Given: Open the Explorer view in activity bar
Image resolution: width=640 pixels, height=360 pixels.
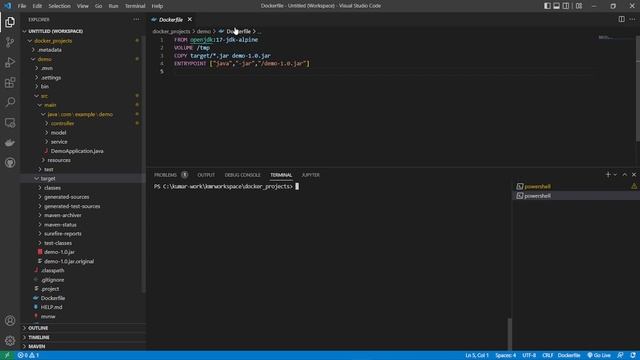Looking at the screenshot, I should pos(10,22).
